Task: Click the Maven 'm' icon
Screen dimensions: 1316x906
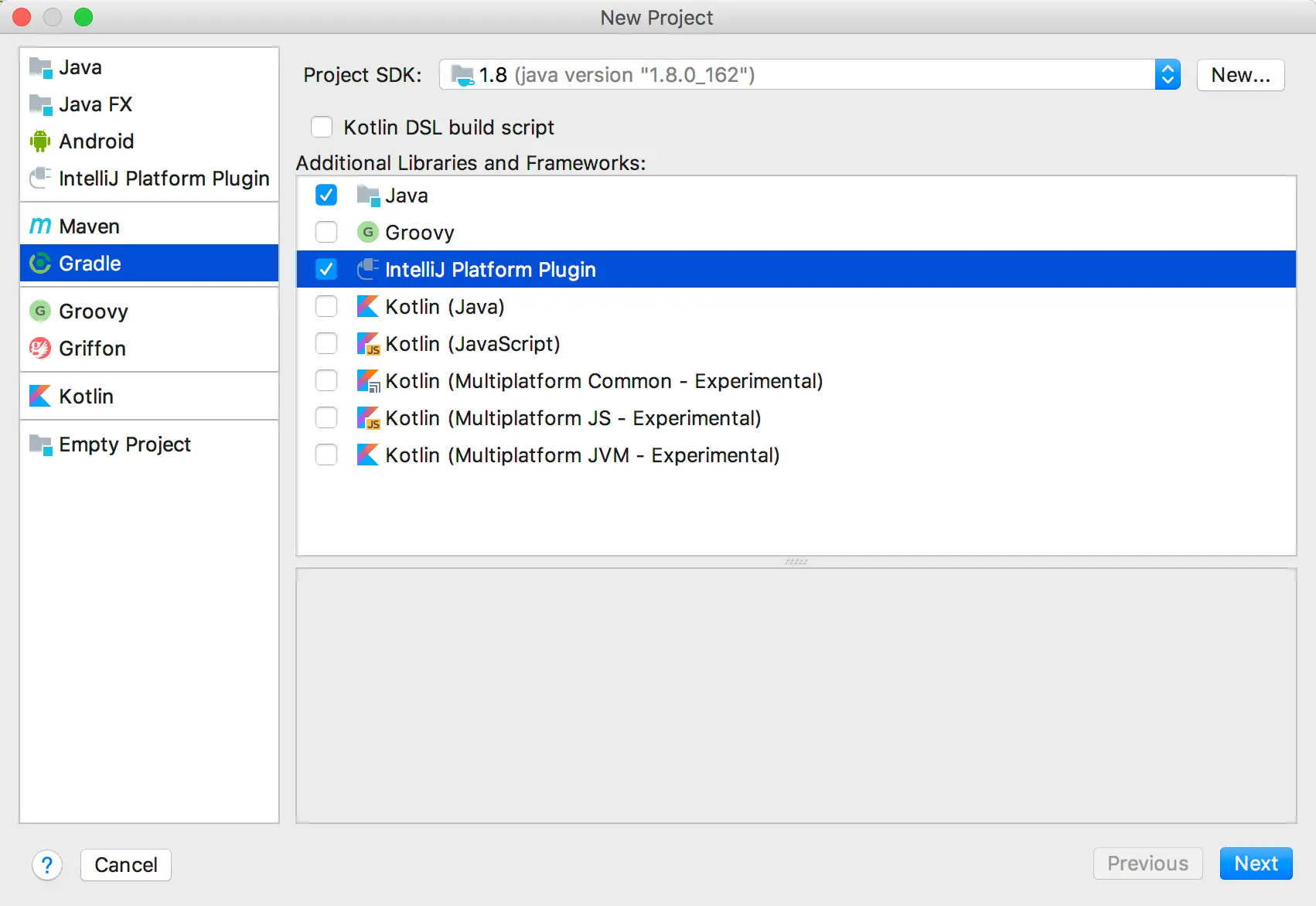Action: pos(40,226)
